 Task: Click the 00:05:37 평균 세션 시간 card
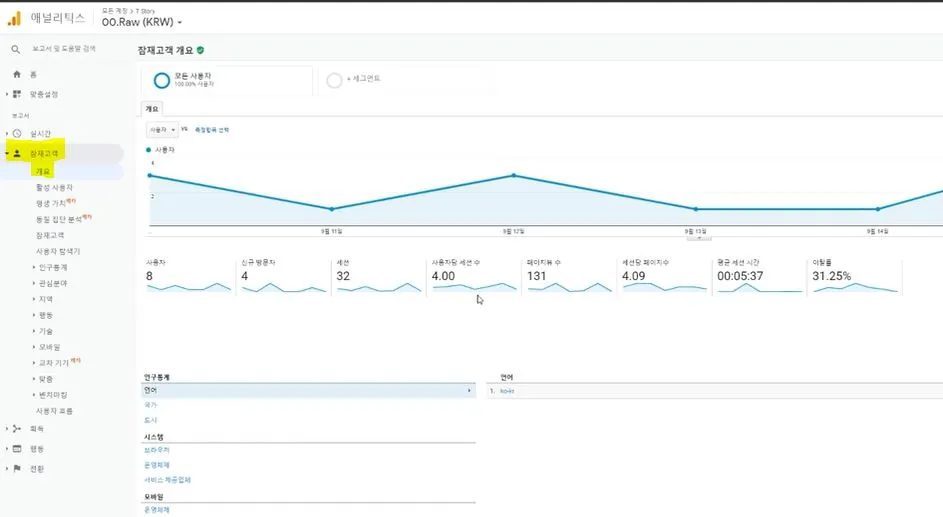759,277
